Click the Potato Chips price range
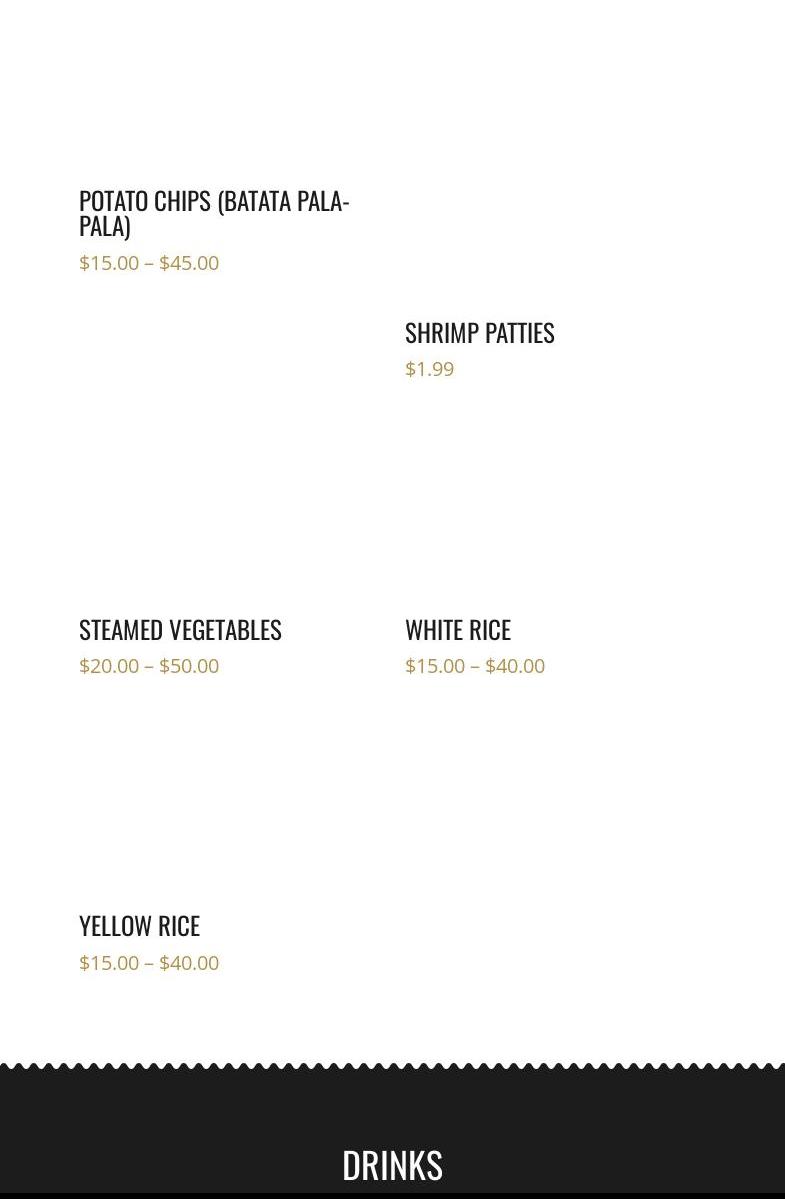 coord(149,263)
